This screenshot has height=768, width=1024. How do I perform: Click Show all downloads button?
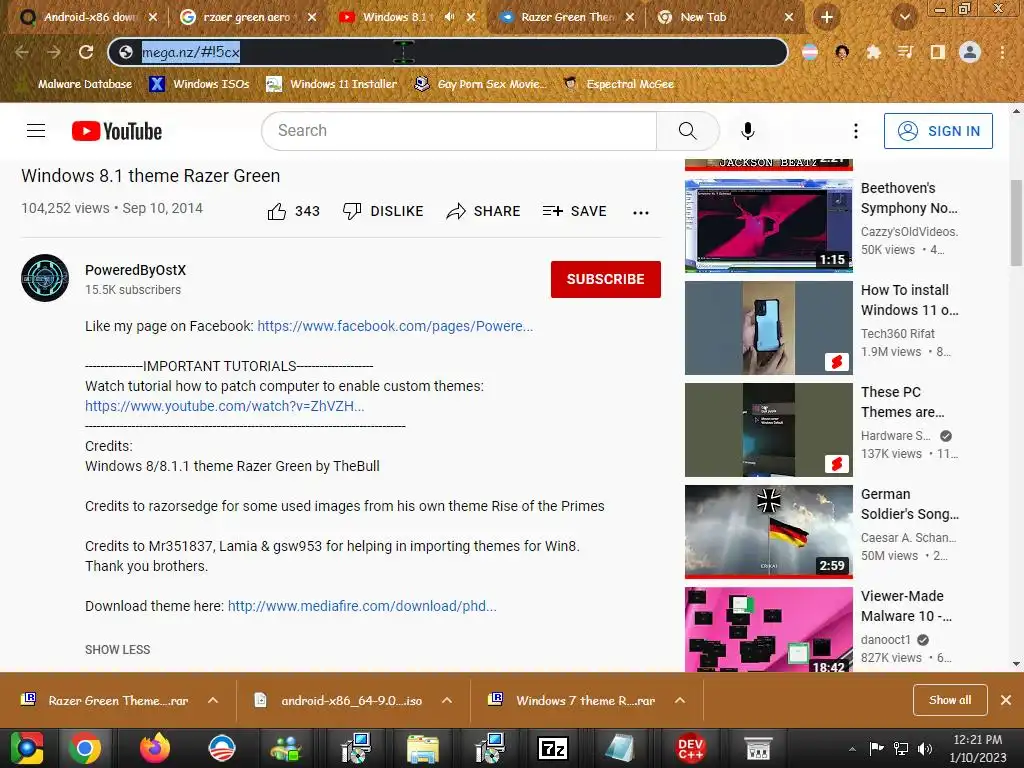tap(950, 700)
